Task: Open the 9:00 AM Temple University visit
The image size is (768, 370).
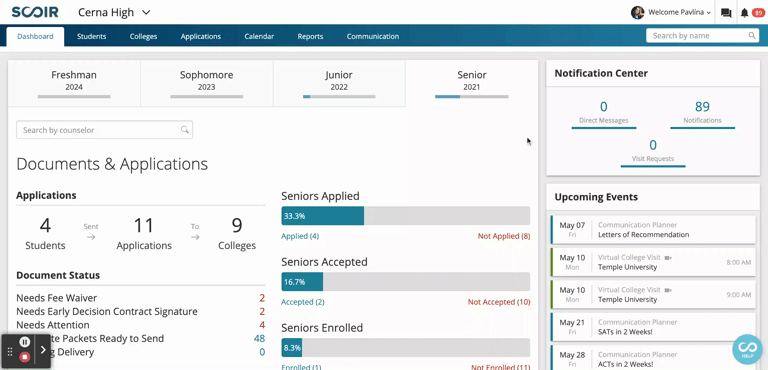Action: pos(653,295)
